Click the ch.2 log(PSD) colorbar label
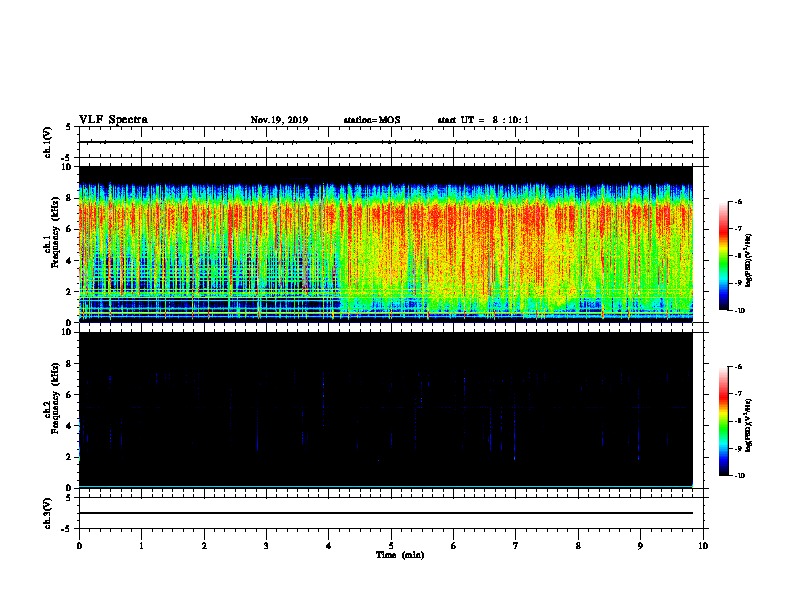 point(749,426)
